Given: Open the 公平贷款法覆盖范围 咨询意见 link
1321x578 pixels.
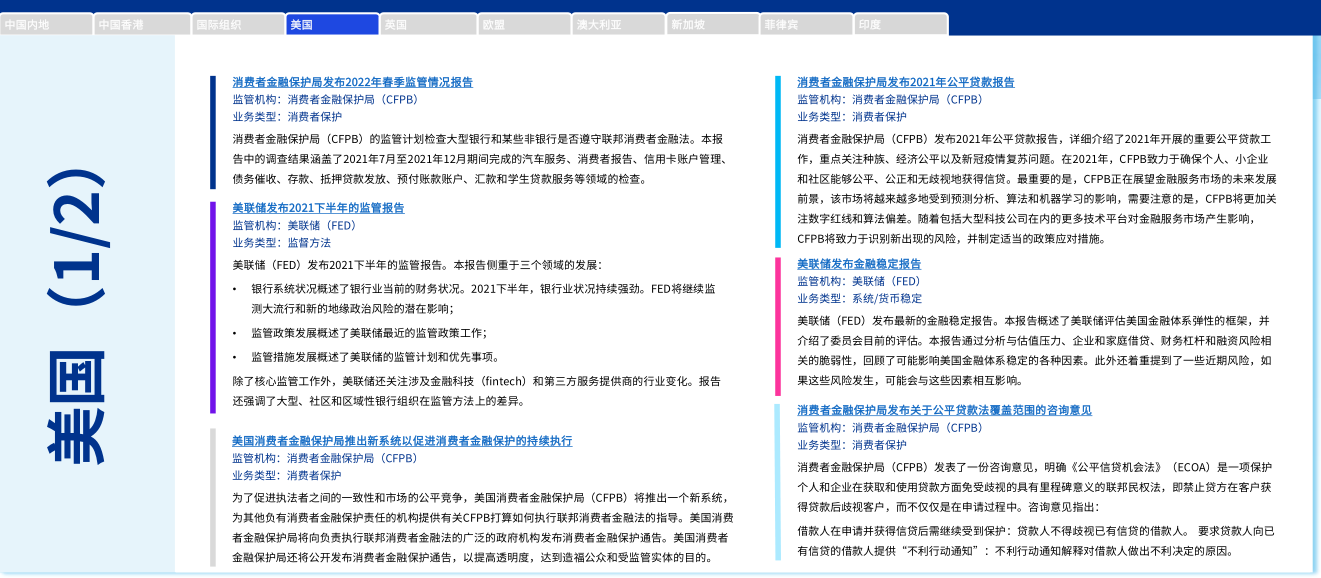Looking at the screenshot, I should tap(944, 410).
